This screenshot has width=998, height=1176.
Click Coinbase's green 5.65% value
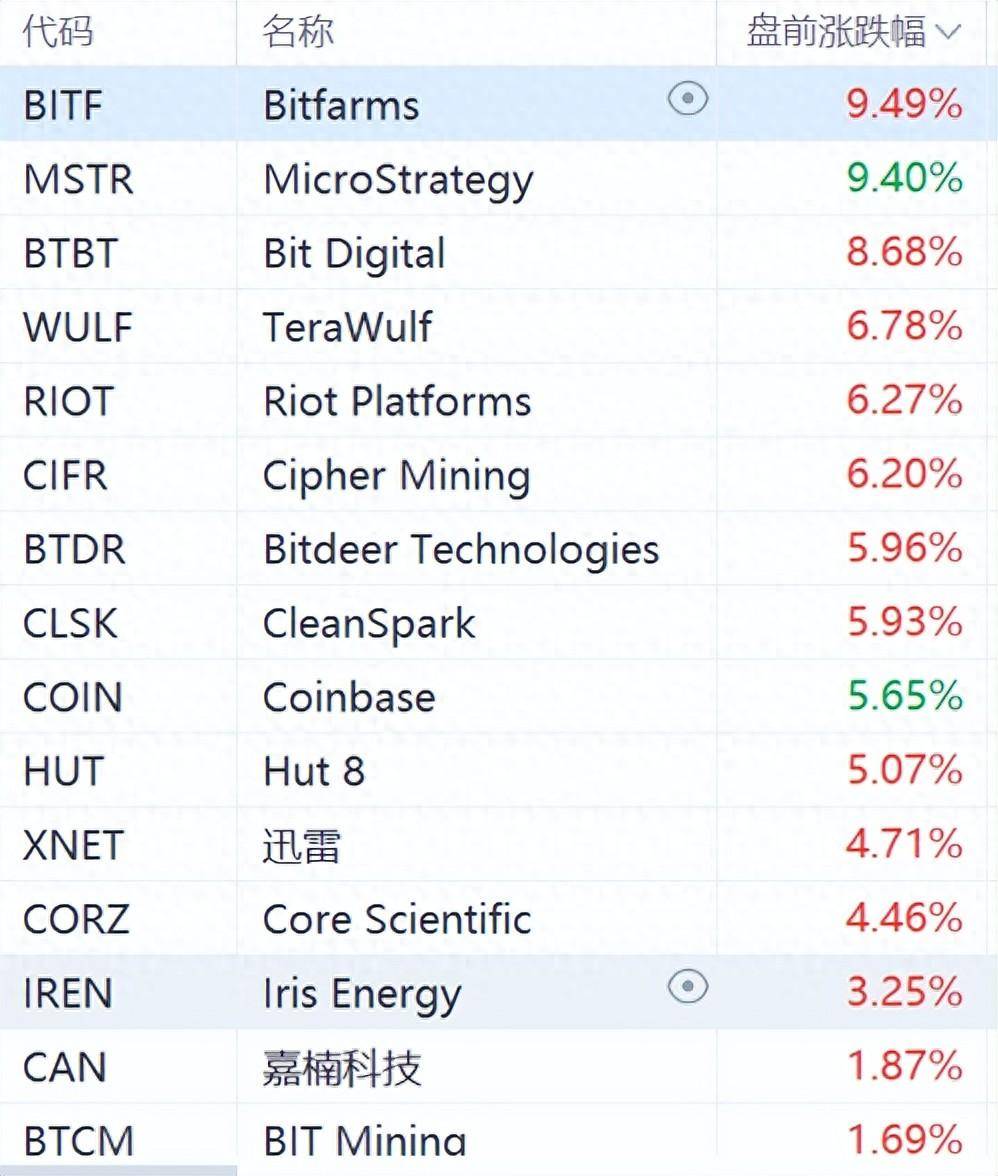[x=905, y=695]
